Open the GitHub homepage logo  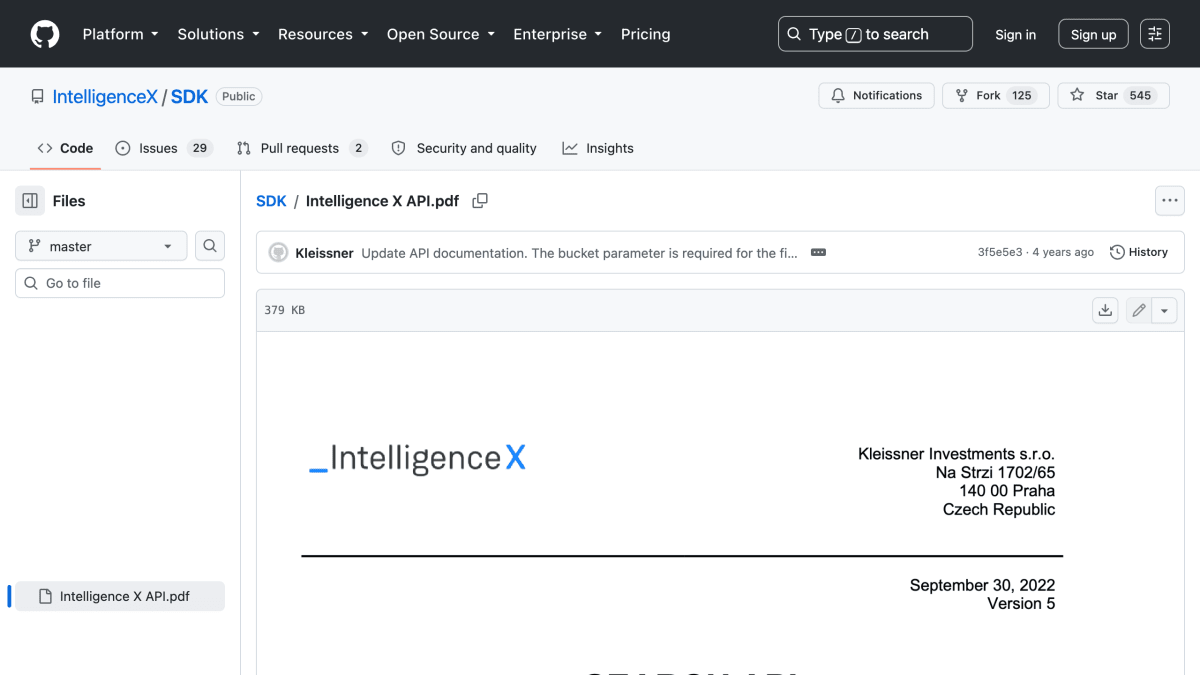(x=45, y=34)
